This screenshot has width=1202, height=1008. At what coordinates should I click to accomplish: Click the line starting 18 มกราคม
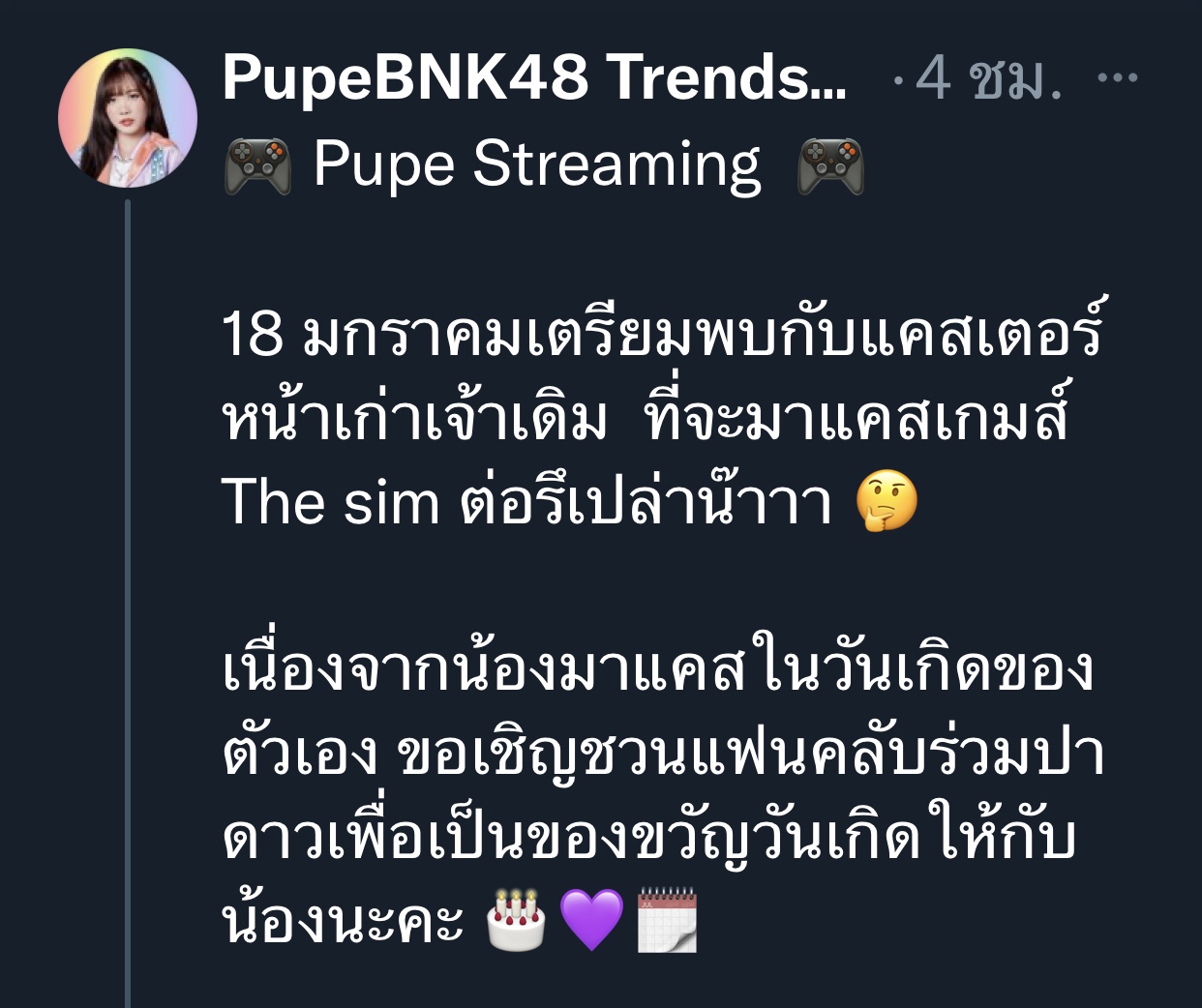(x=662, y=334)
